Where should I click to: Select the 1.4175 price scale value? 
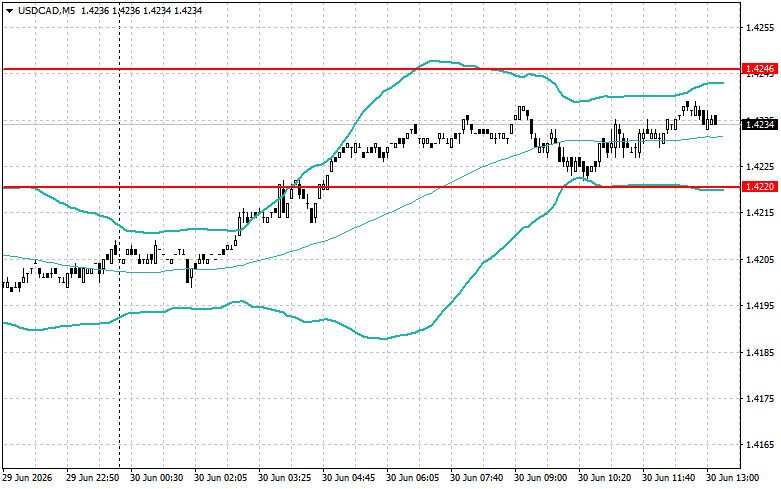point(760,399)
